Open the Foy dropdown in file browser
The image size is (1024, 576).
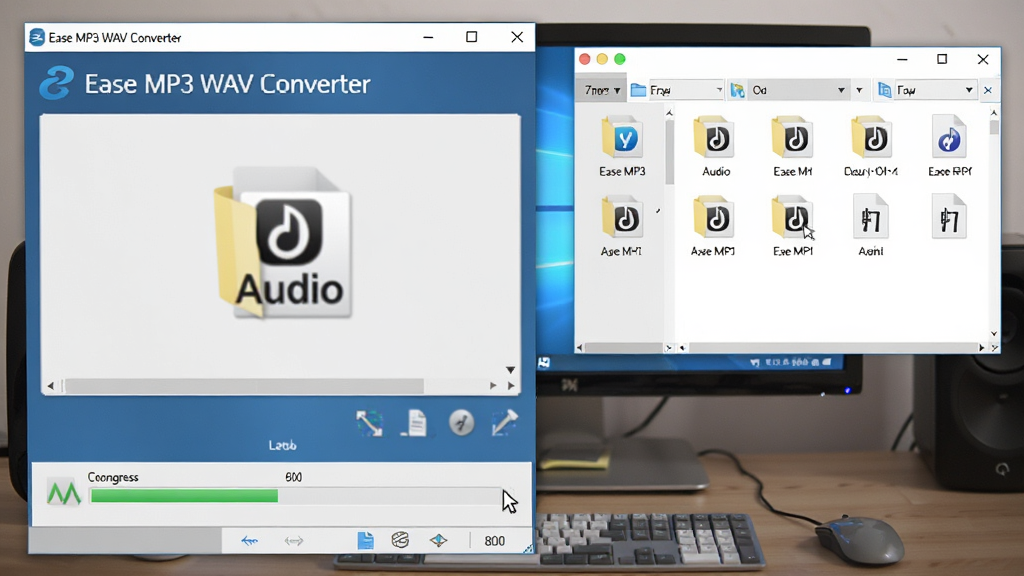926,90
